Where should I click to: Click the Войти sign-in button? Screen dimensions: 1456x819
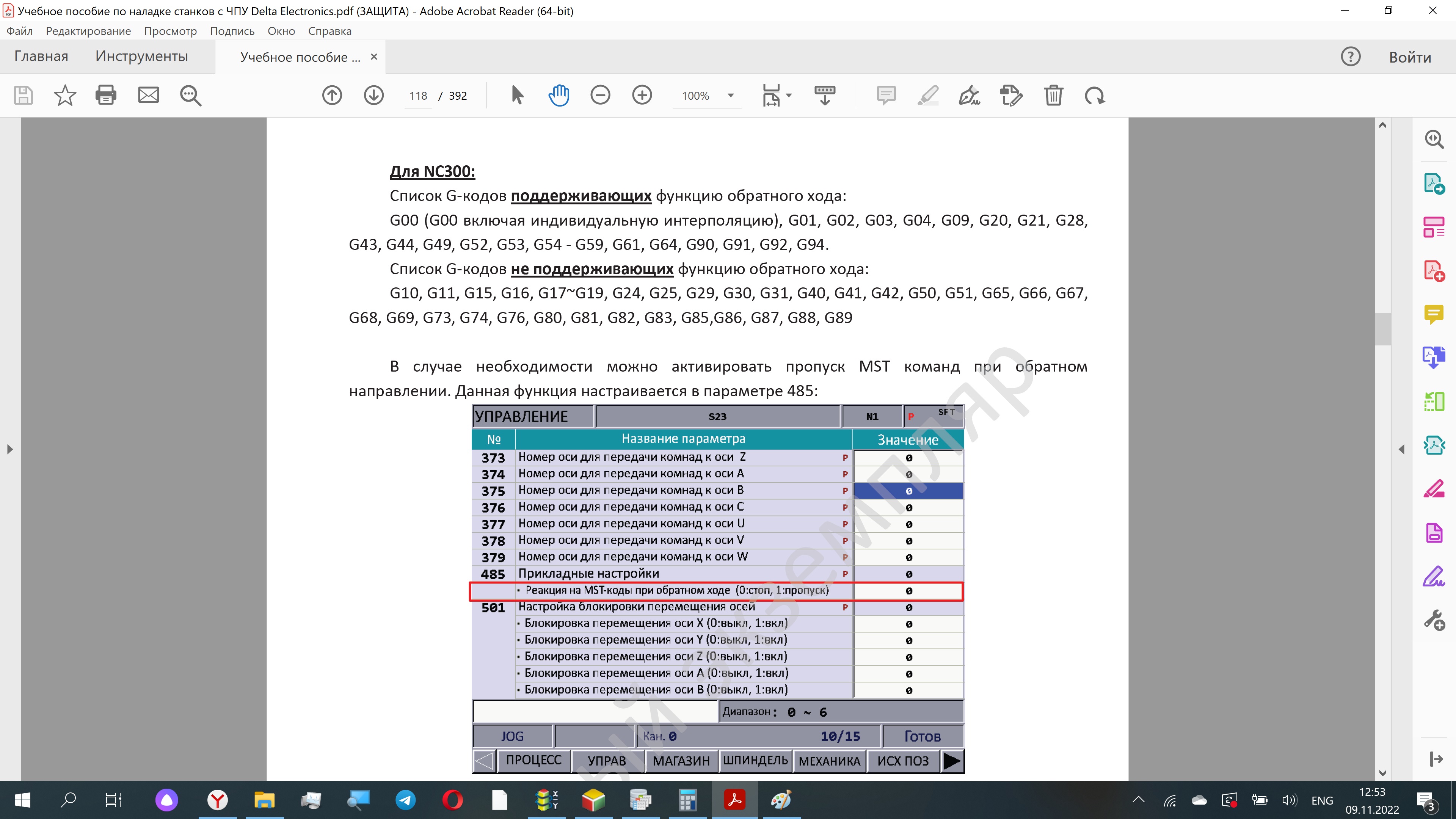click(x=1410, y=57)
